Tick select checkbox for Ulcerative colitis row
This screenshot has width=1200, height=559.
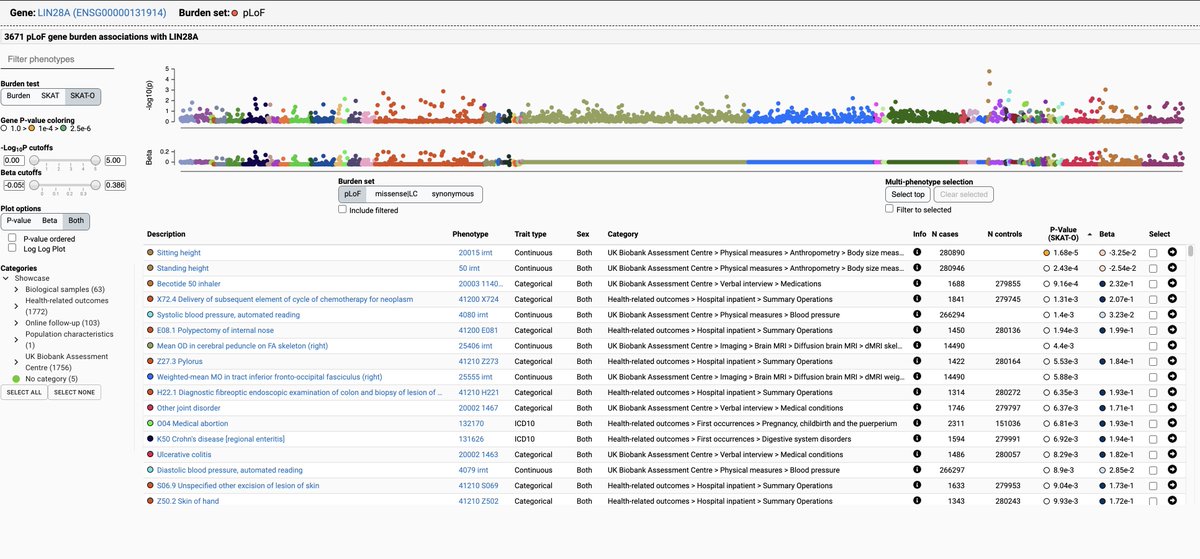(1153, 454)
